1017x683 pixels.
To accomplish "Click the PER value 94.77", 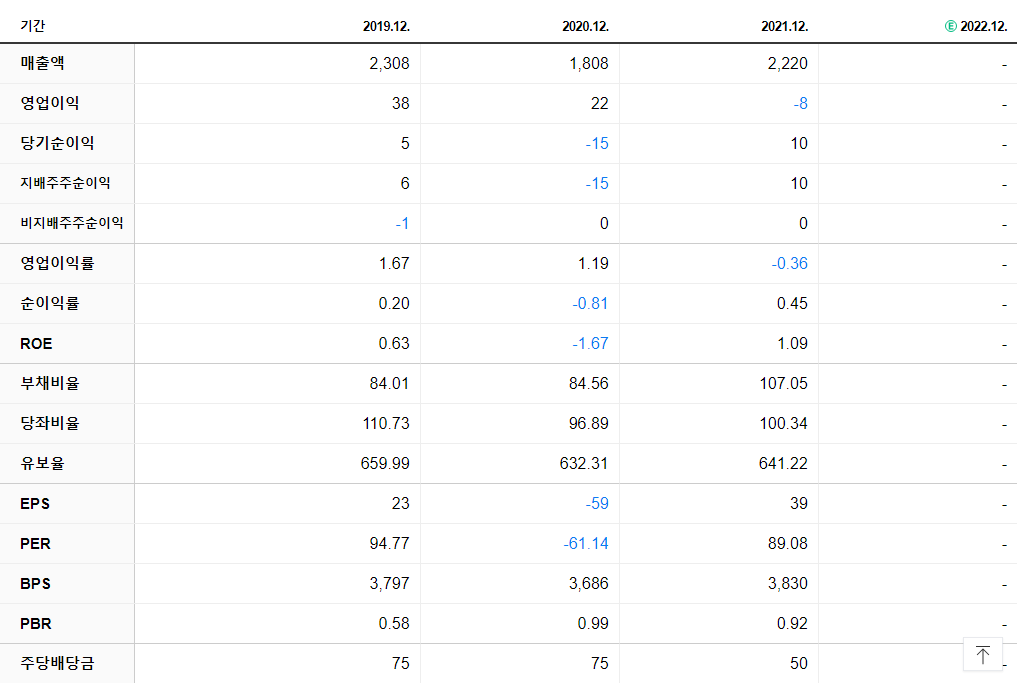I will (389, 544).
